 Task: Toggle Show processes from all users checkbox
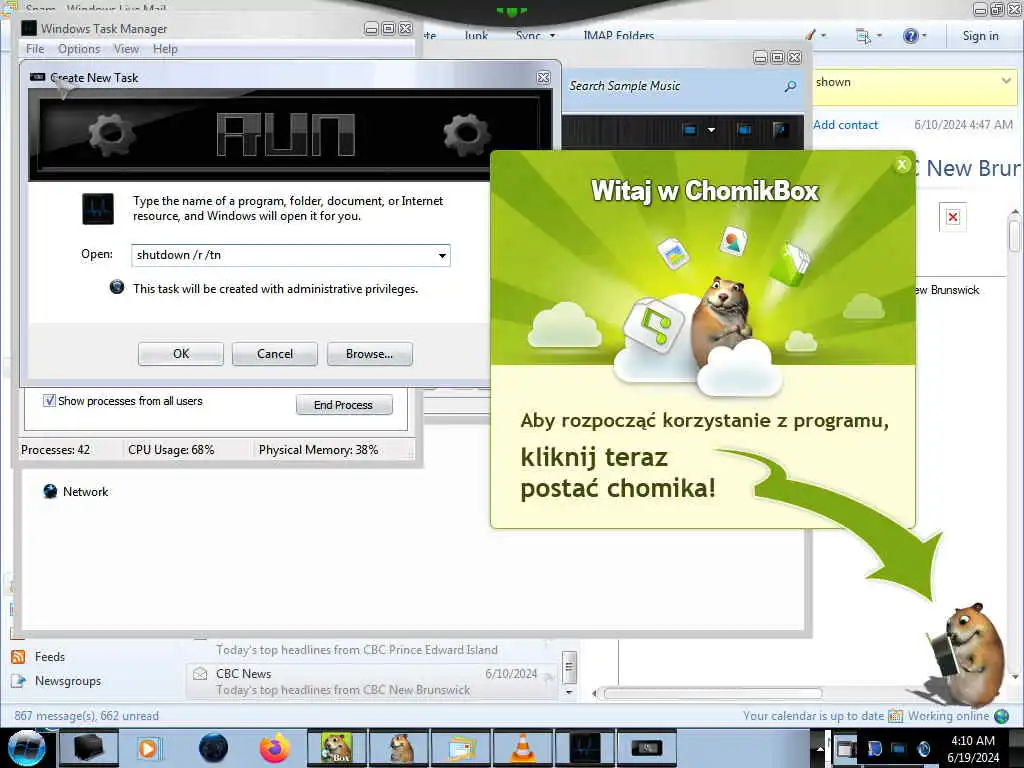[49, 401]
